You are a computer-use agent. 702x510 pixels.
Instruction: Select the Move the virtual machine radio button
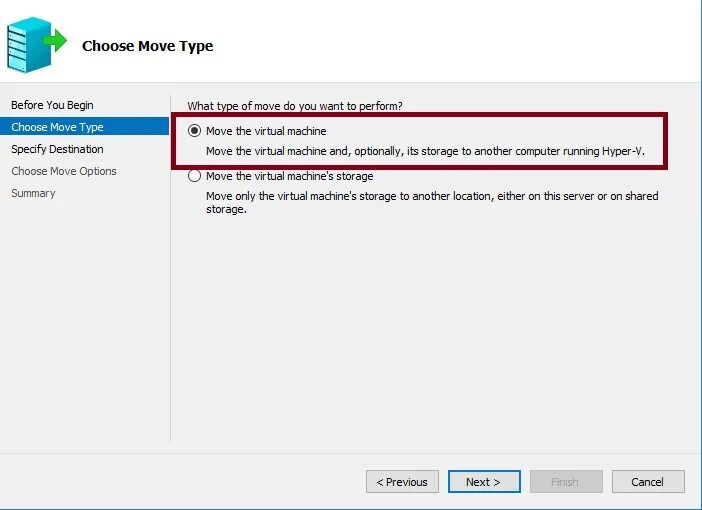coord(194,131)
